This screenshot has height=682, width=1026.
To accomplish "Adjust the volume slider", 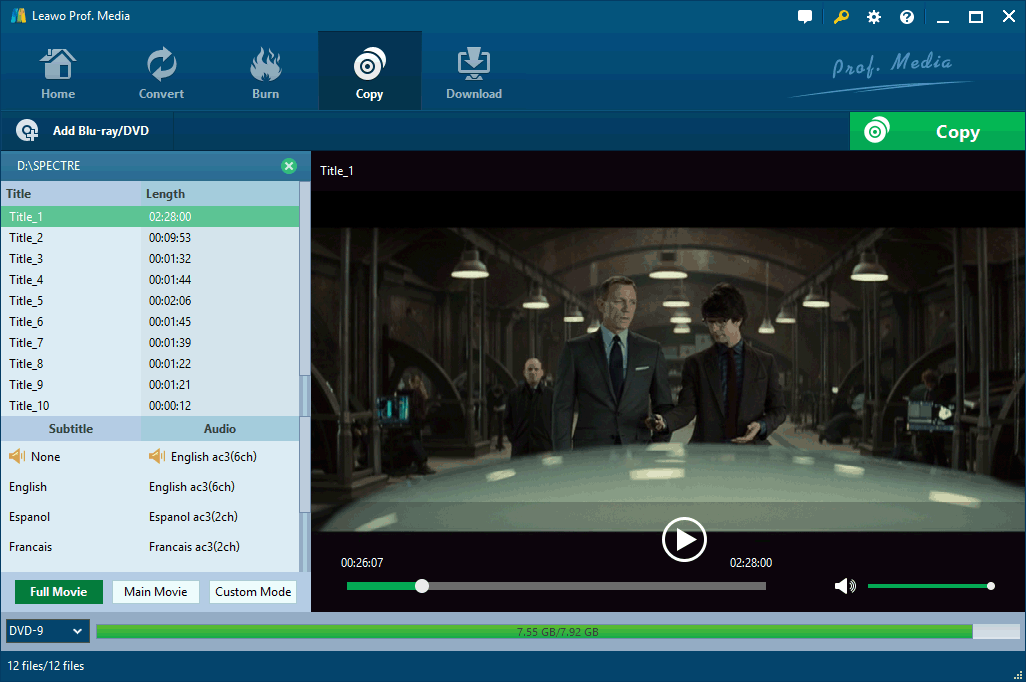I will (929, 586).
